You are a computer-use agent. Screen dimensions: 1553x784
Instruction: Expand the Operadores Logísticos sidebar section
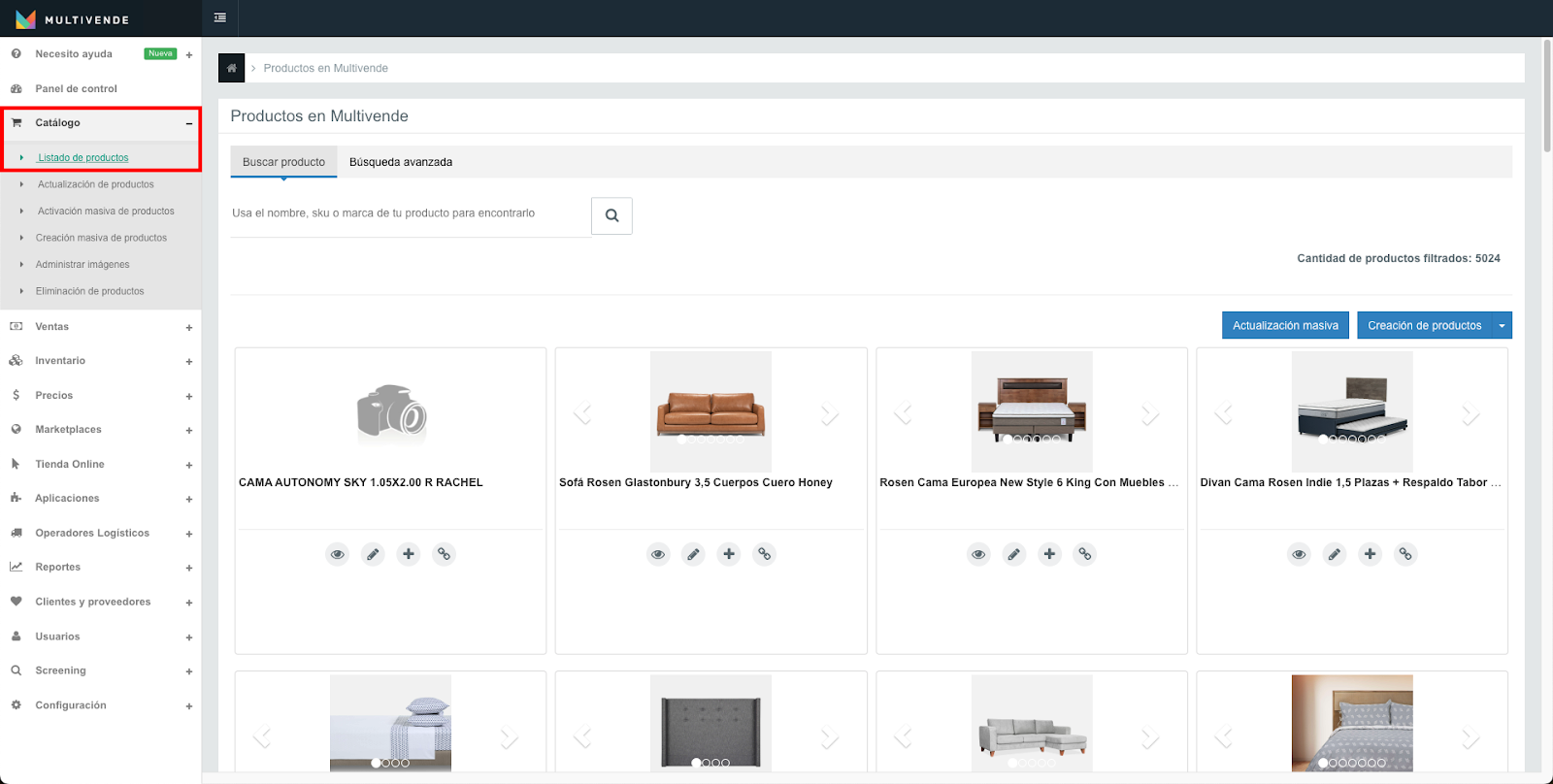coord(189,535)
